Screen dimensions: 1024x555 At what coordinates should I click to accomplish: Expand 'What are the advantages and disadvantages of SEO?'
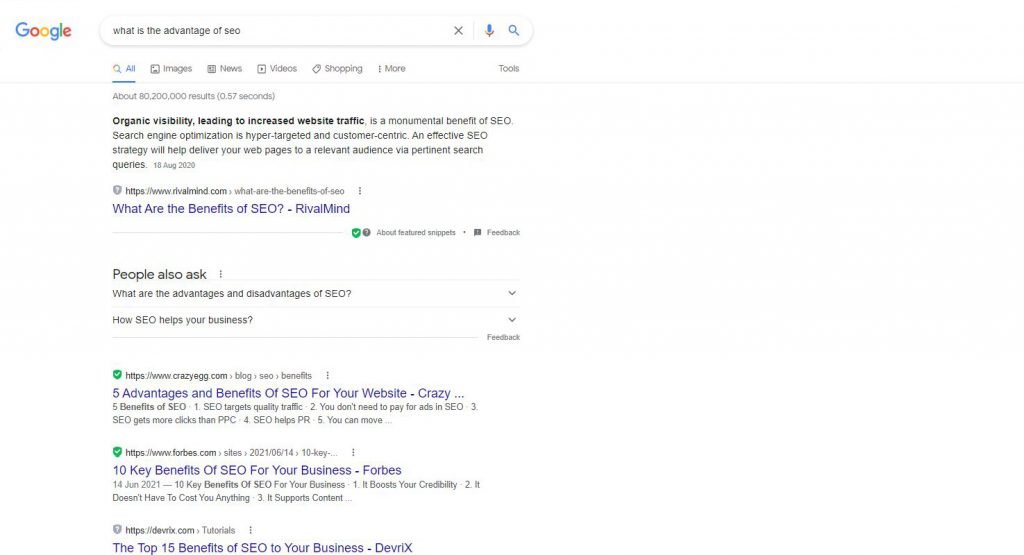316,294
